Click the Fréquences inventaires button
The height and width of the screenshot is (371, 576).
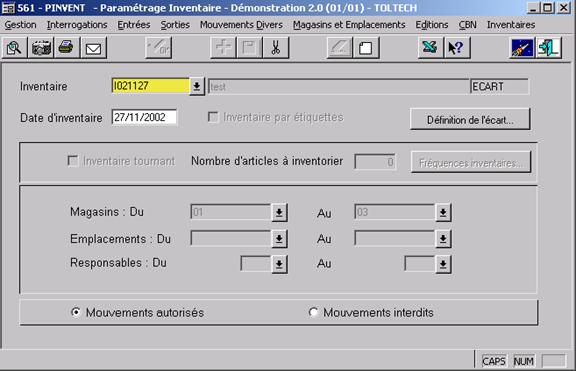(471, 162)
